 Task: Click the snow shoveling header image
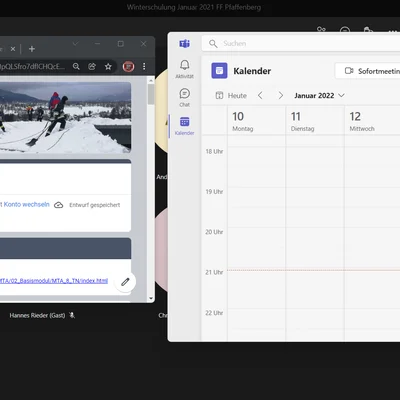[65, 117]
